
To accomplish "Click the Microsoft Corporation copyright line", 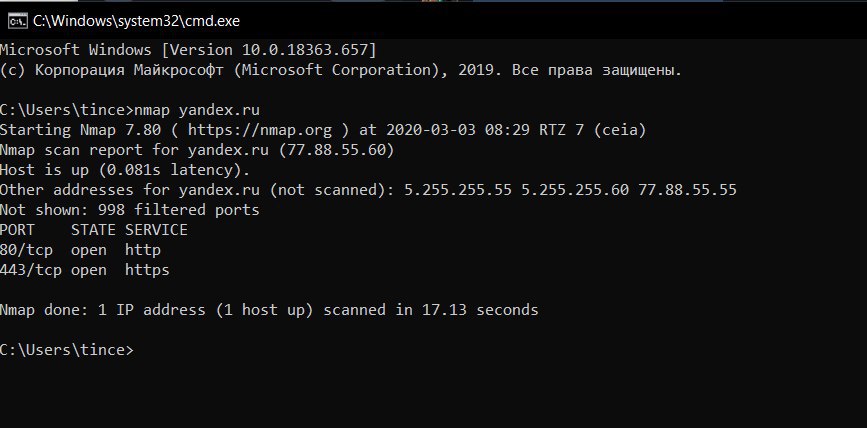I will (x=341, y=70).
